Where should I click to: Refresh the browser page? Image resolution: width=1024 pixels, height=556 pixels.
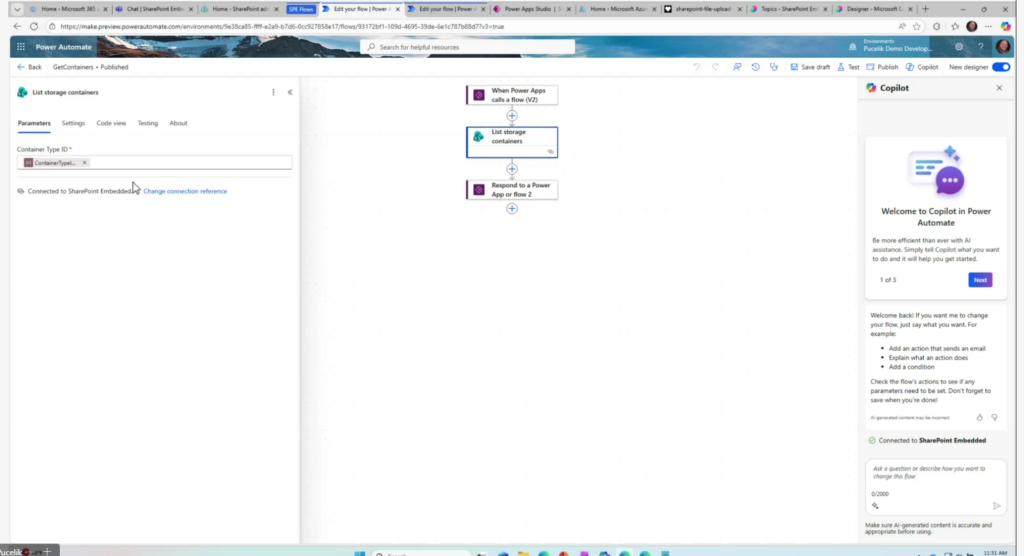point(34,27)
